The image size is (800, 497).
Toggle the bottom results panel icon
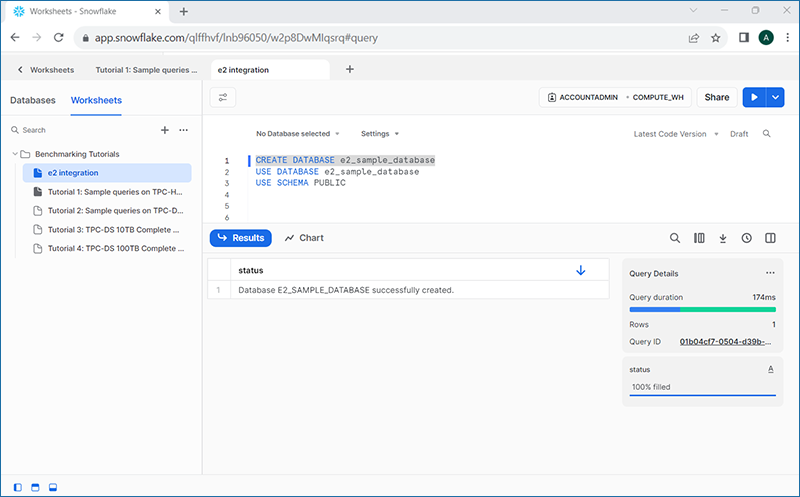click(53, 487)
